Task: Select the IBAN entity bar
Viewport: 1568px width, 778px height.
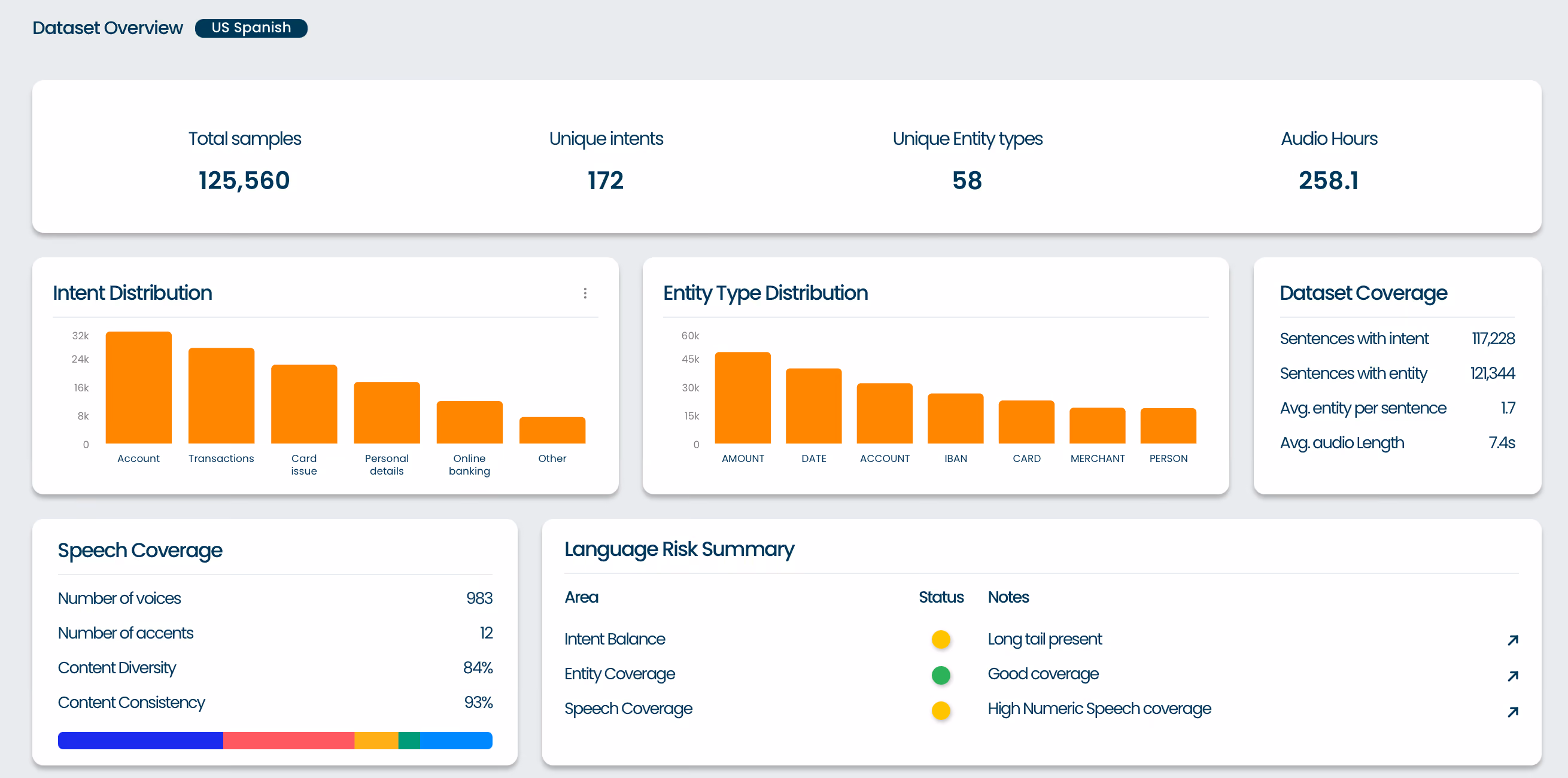Action: [x=955, y=419]
